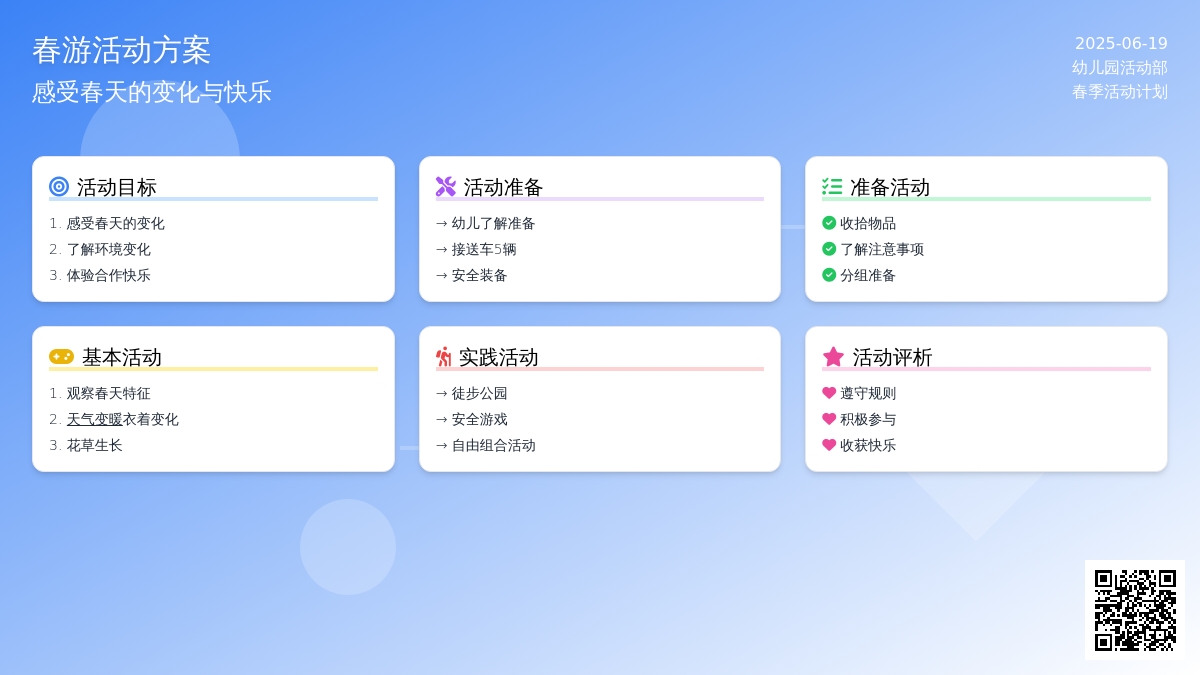
Task: Click the subtitle 感受春天的变化与快乐
Action: tap(152, 92)
